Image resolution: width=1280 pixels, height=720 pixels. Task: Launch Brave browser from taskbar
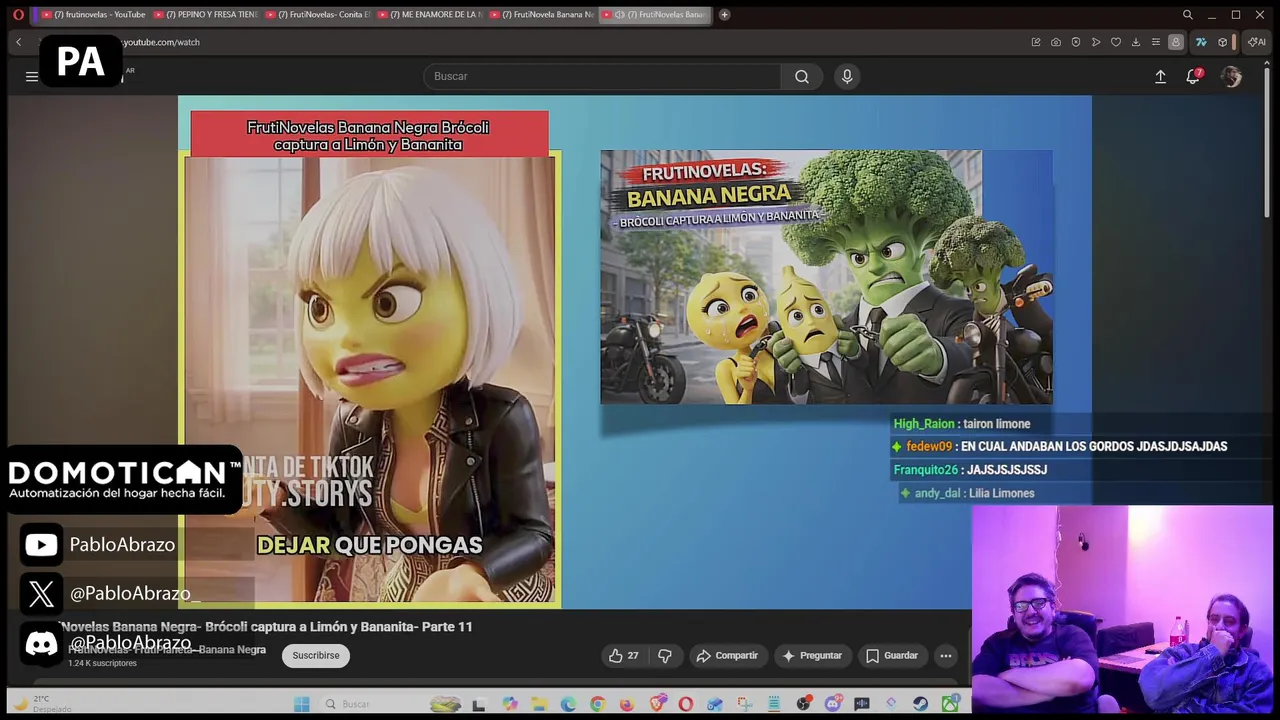click(657, 704)
